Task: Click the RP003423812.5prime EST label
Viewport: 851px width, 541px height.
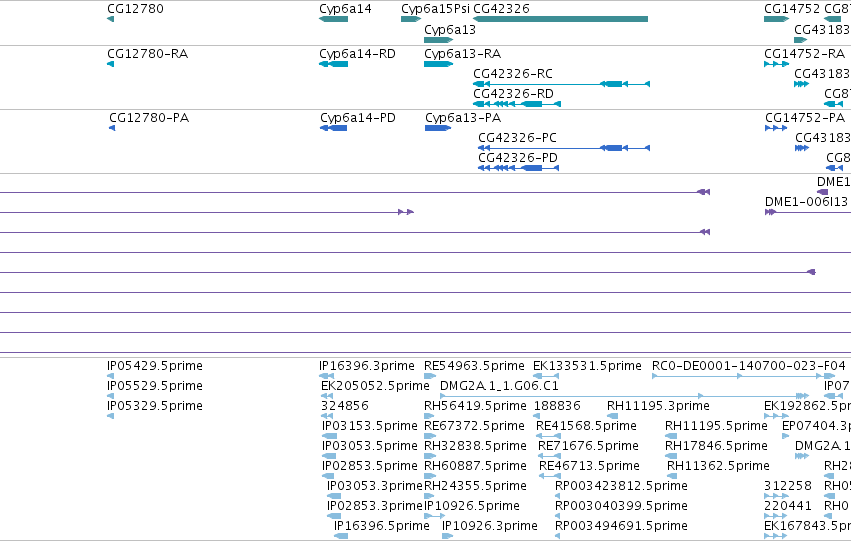Action: [x=621, y=486]
